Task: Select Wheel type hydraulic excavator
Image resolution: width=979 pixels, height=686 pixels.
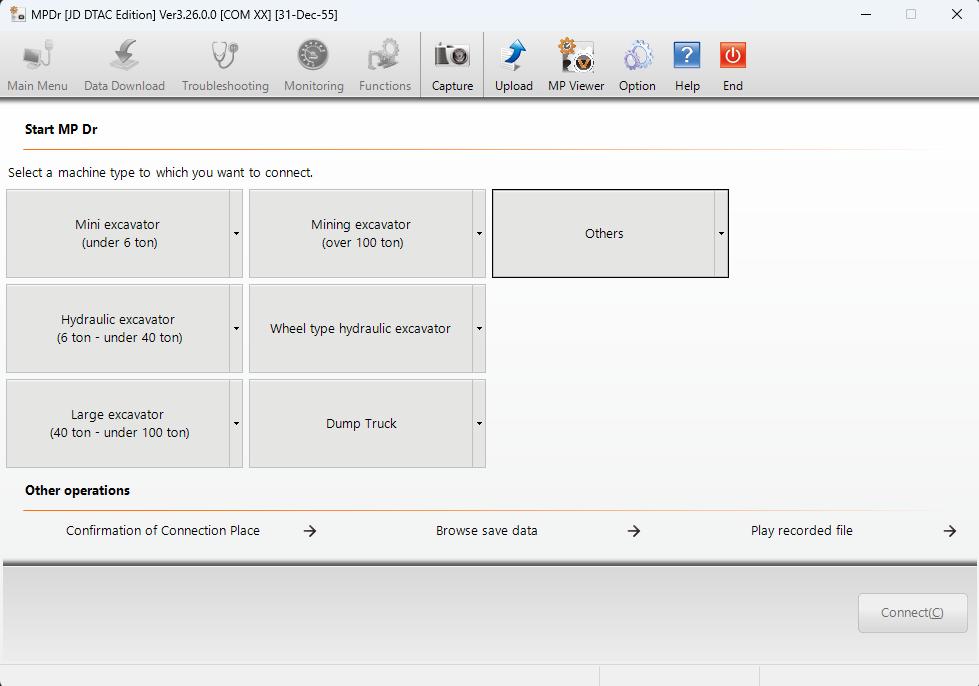Action: pyautogui.click(x=361, y=328)
